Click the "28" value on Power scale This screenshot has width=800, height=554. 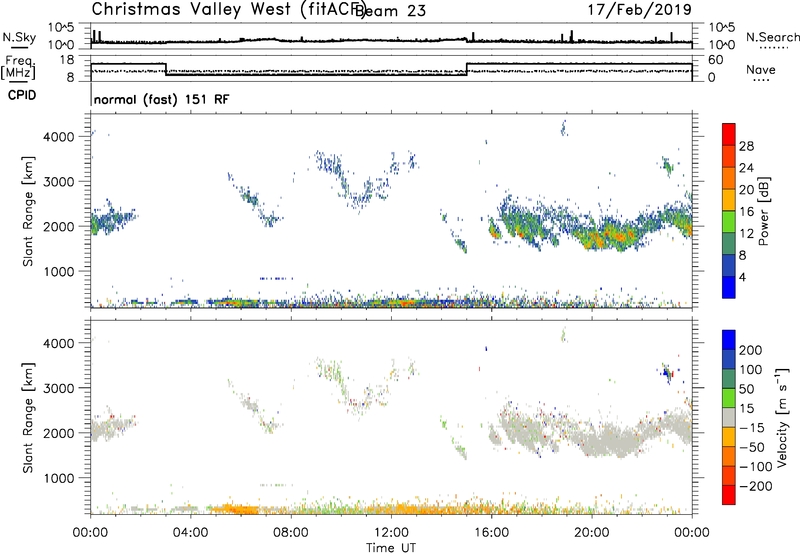[746, 146]
